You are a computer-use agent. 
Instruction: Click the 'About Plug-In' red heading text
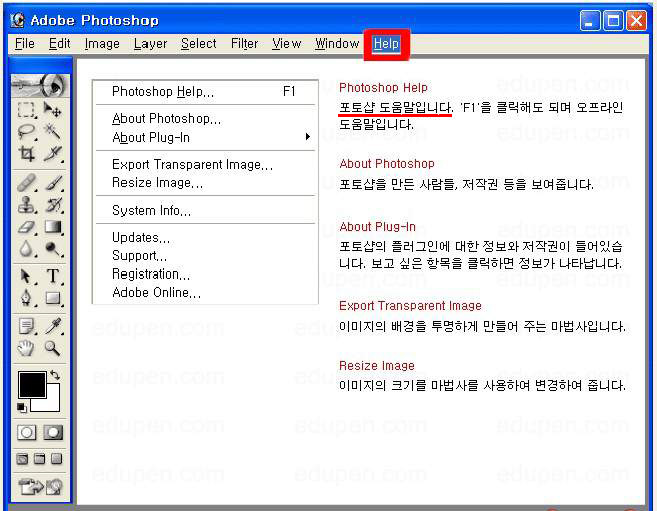378,227
